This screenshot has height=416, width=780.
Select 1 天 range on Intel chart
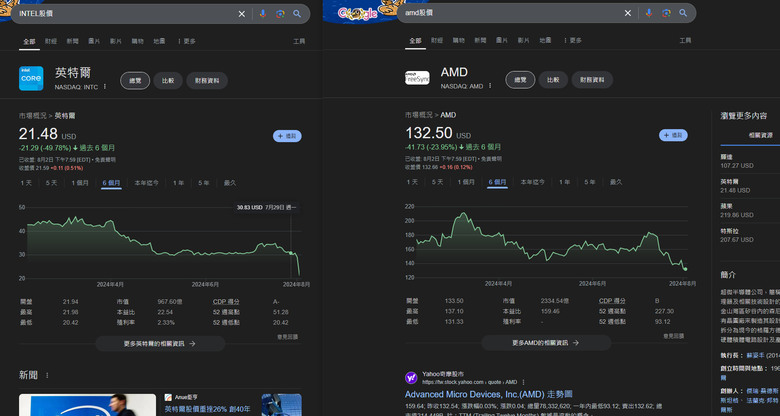point(26,183)
